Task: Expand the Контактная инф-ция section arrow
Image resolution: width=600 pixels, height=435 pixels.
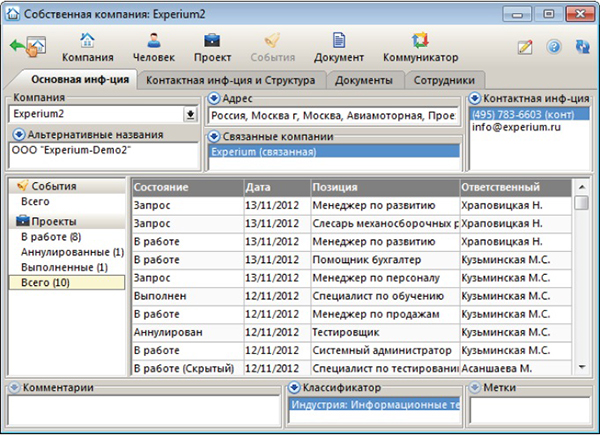Action: click(474, 98)
